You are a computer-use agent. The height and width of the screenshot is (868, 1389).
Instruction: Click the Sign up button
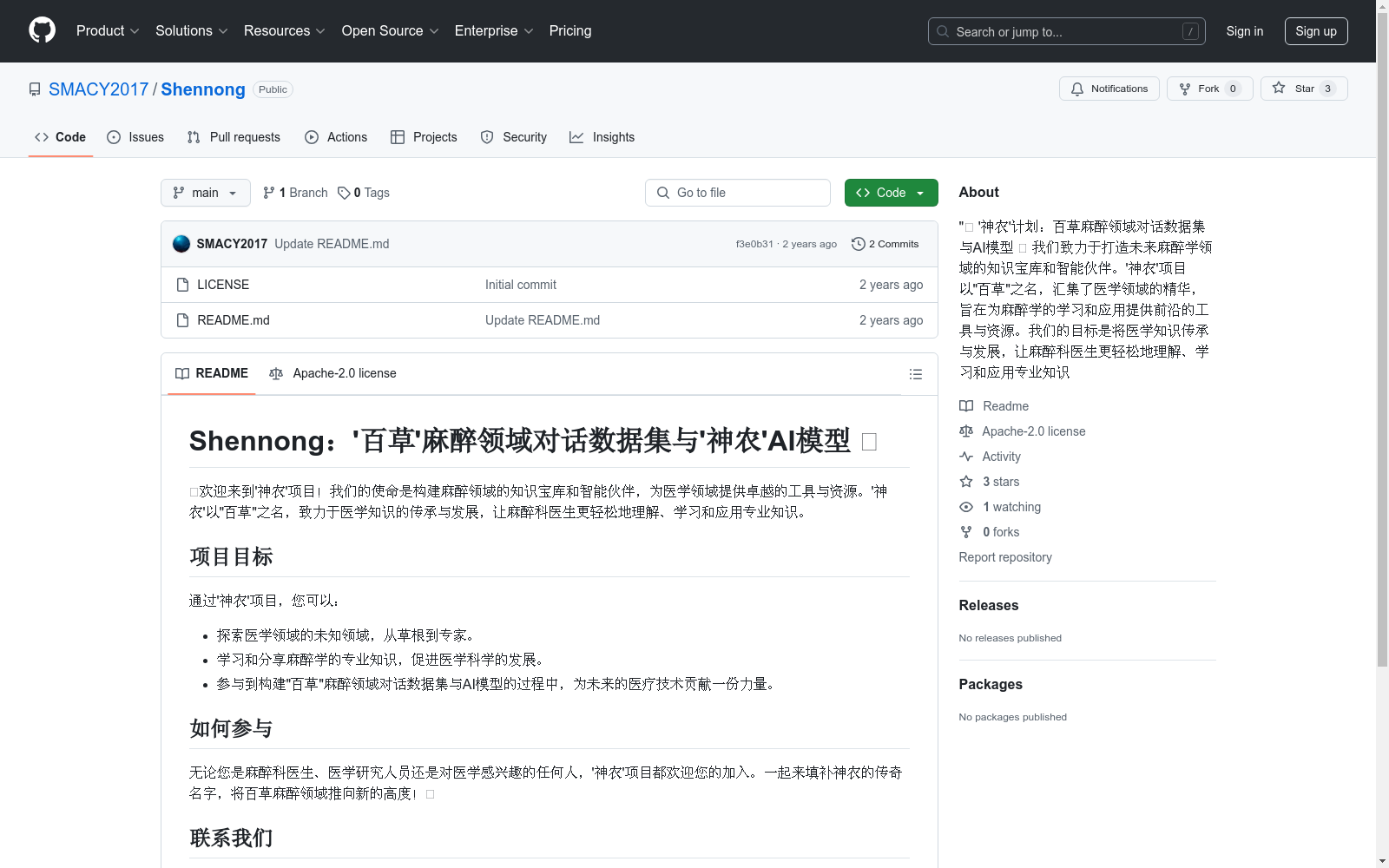[1316, 31]
